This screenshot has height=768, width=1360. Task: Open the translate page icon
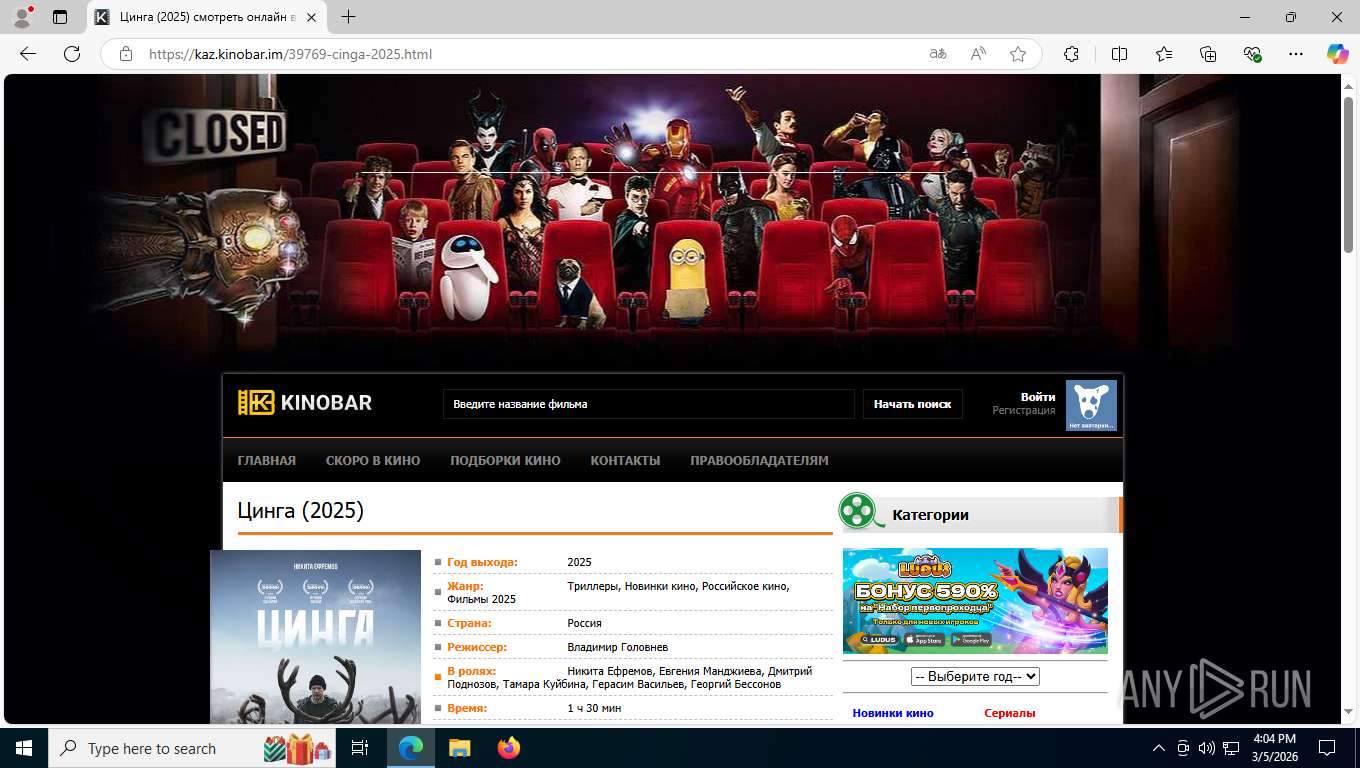click(x=938, y=54)
